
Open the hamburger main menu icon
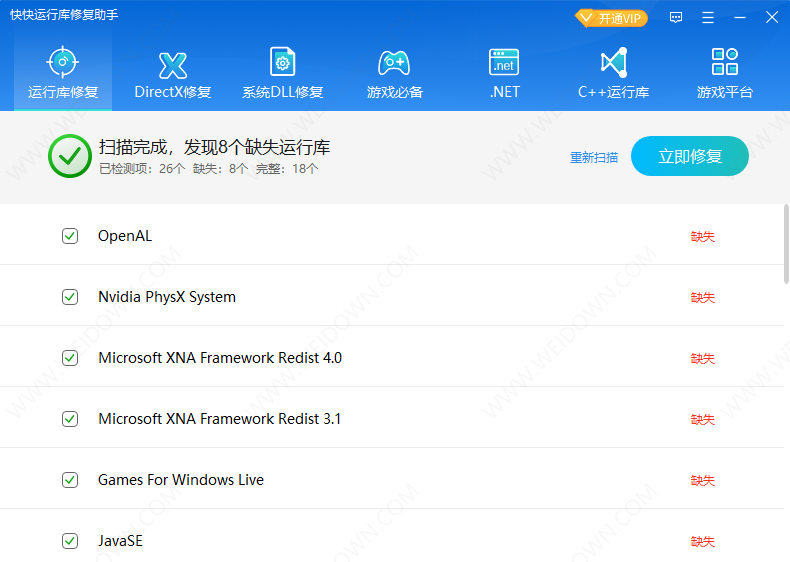tap(708, 18)
